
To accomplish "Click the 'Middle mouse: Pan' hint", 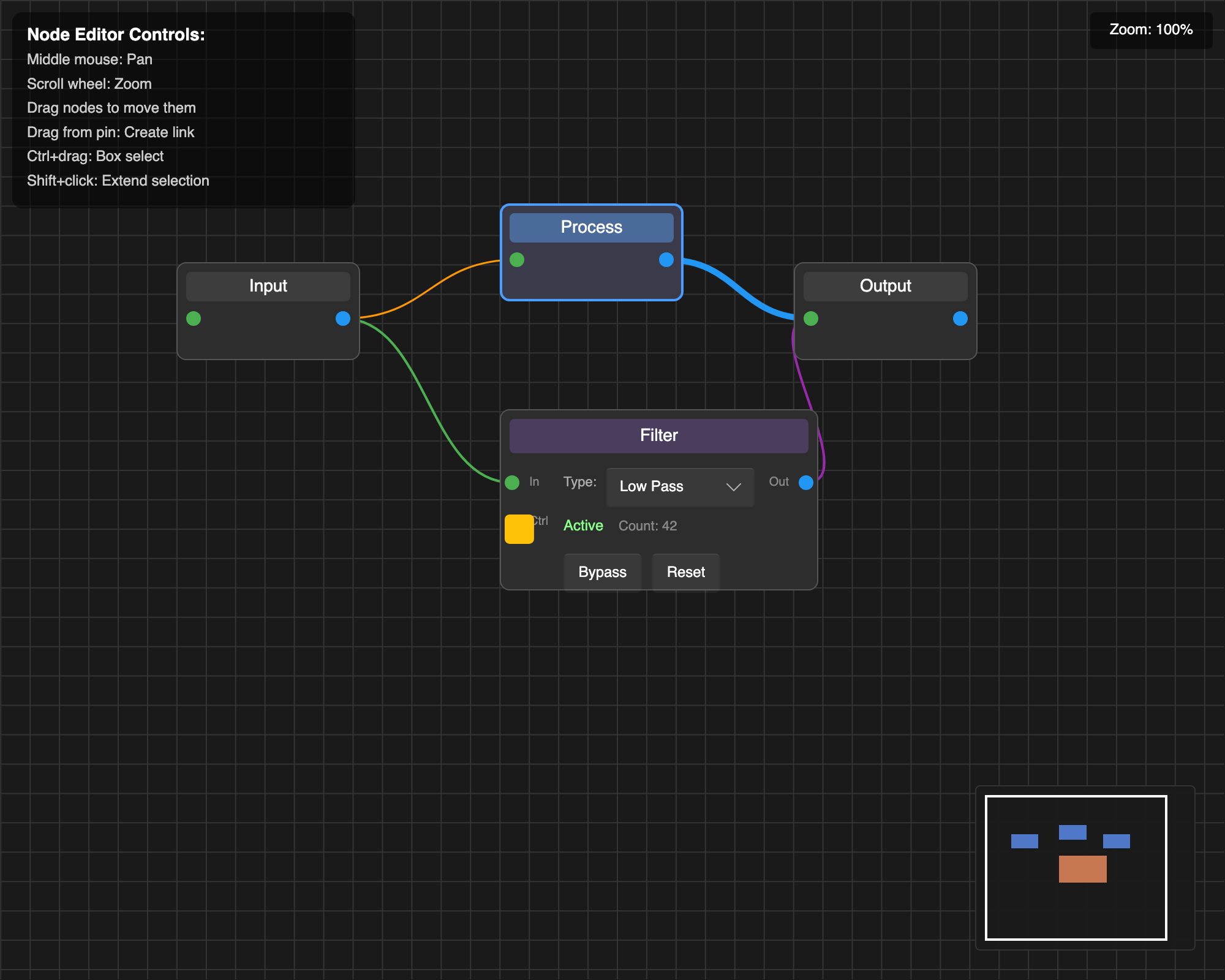I will pyautogui.click(x=90, y=60).
